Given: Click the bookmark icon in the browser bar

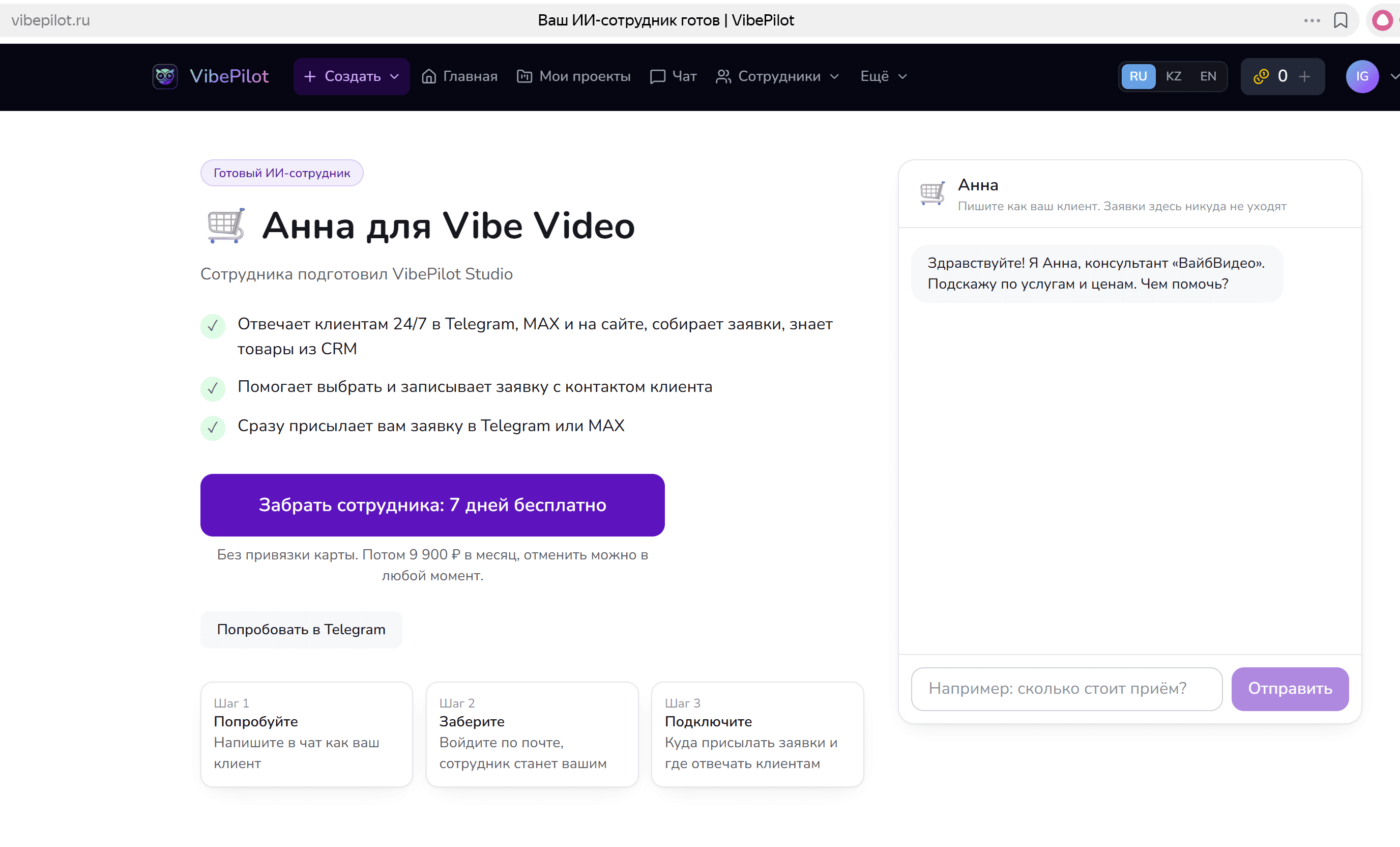Looking at the screenshot, I should (x=1340, y=20).
